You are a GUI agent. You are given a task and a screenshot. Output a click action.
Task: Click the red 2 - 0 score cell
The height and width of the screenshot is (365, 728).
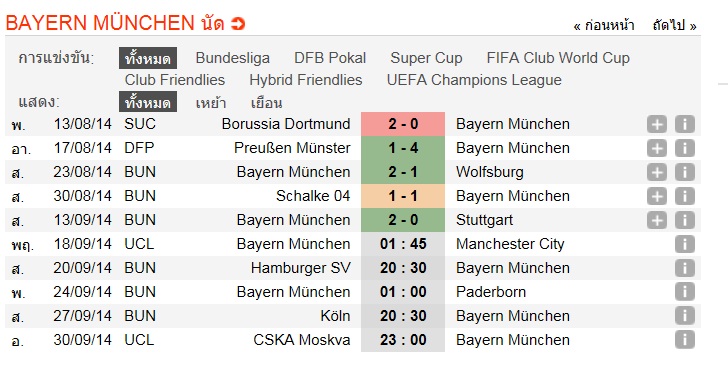pyautogui.click(x=403, y=124)
